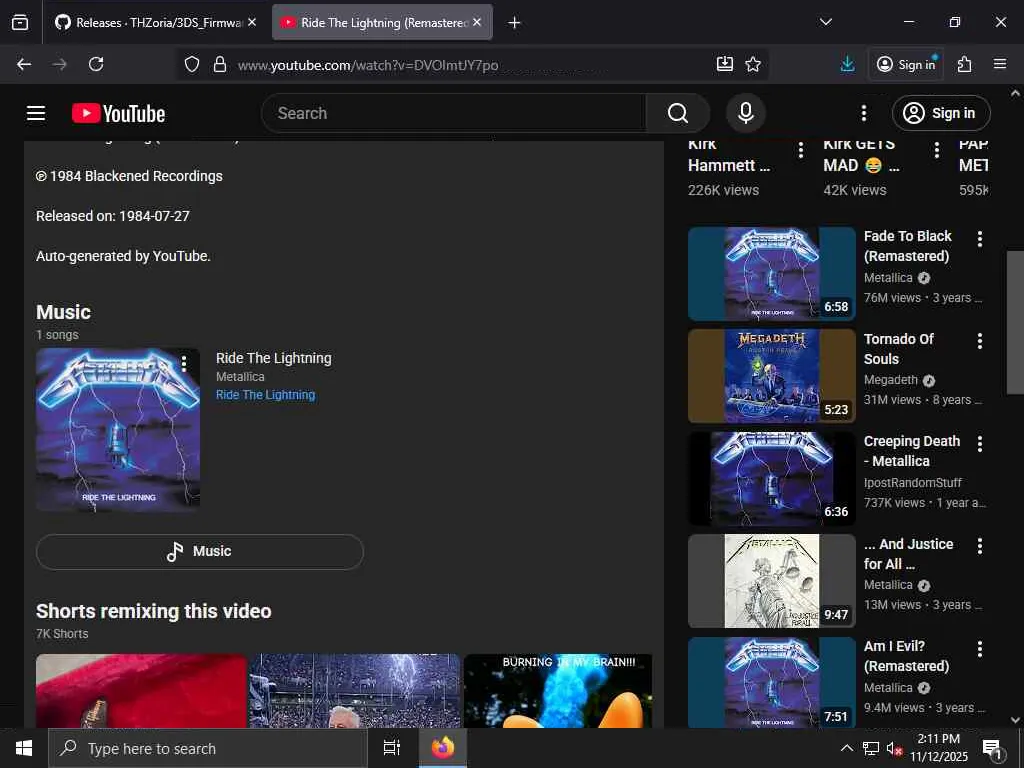Open the Firefox downloads panel arrow
Screen dimensions: 1024x768
[847, 64]
